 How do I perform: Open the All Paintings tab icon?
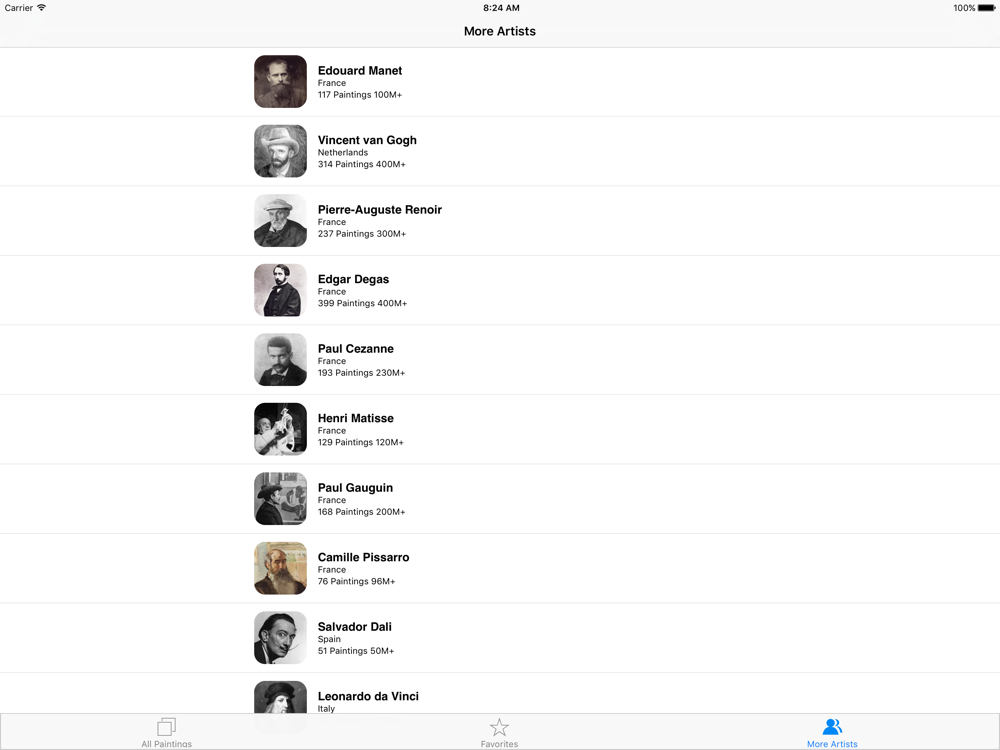click(x=166, y=726)
